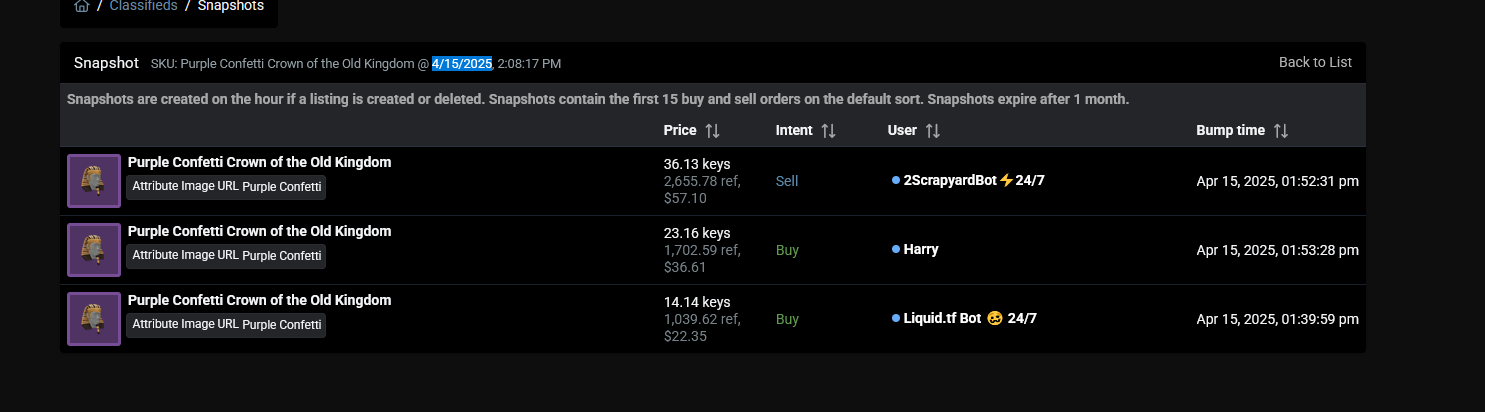Open item title in 23.16 keys listing
This screenshot has height=412, width=1485.
click(259, 231)
